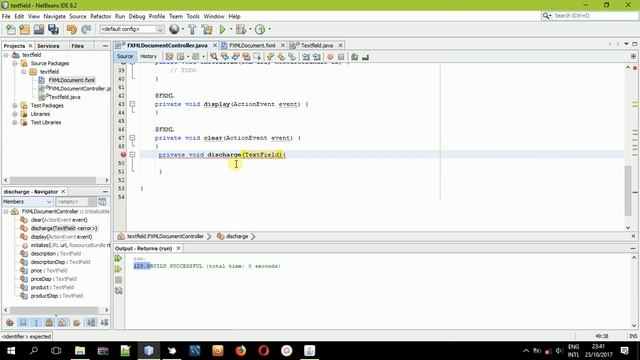640x360 pixels.
Task: Toggle Show Fields filter in Navigator
Action: (x=23, y=323)
